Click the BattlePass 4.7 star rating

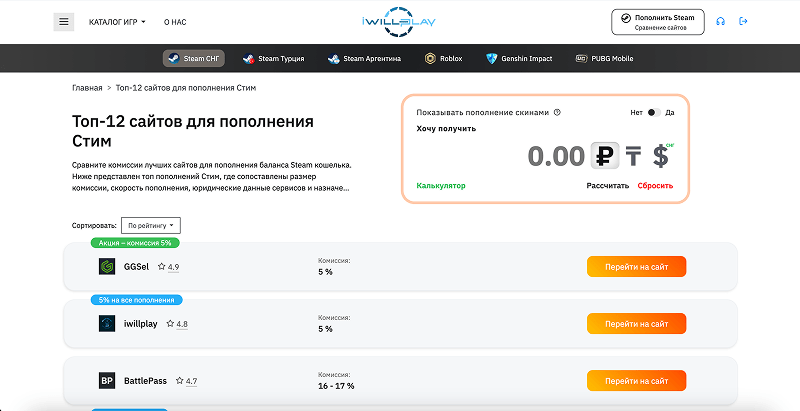point(186,381)
